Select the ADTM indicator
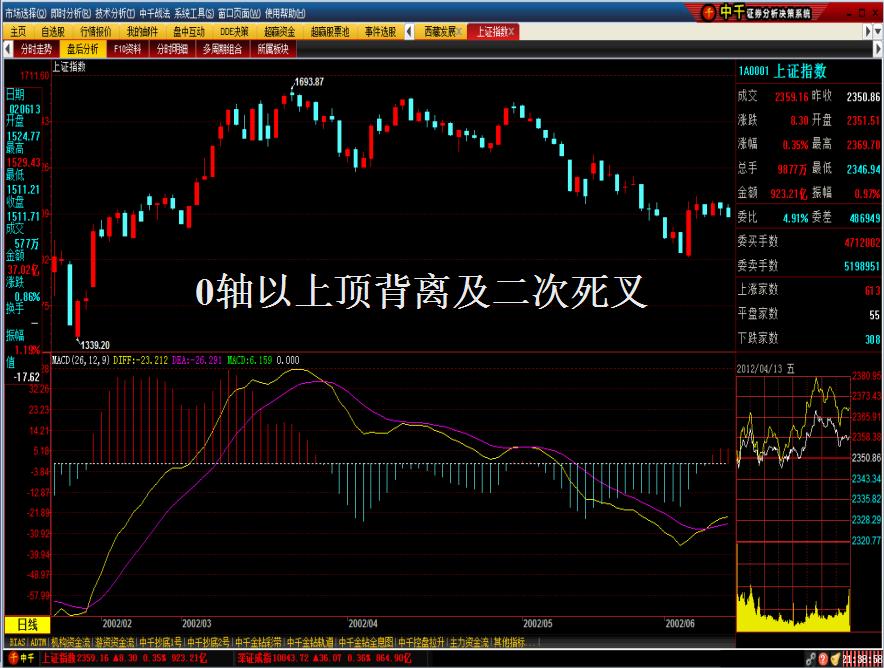This screenshot has width=884, height=668. pos(38,643)
